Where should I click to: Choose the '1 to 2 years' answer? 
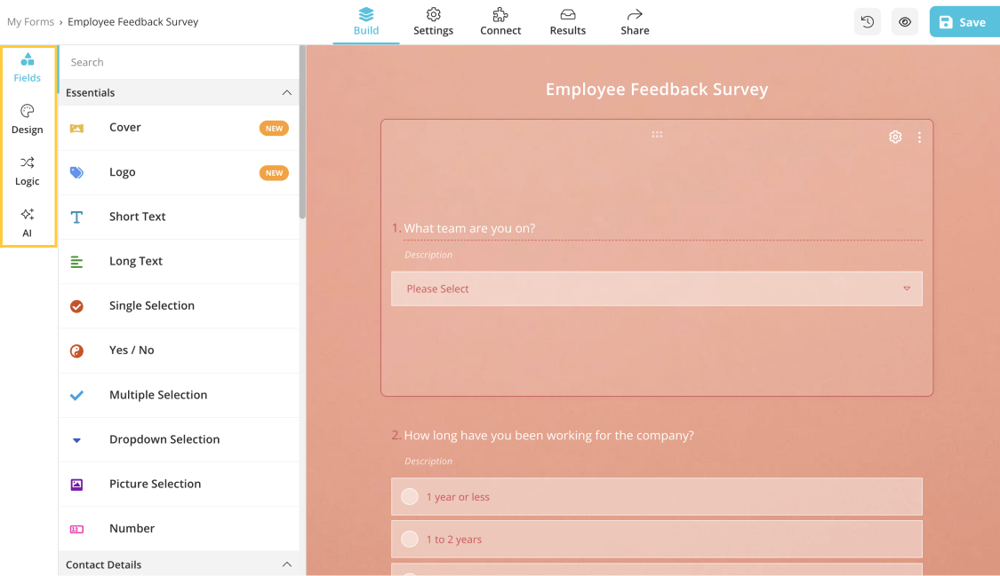pos(656,538)
